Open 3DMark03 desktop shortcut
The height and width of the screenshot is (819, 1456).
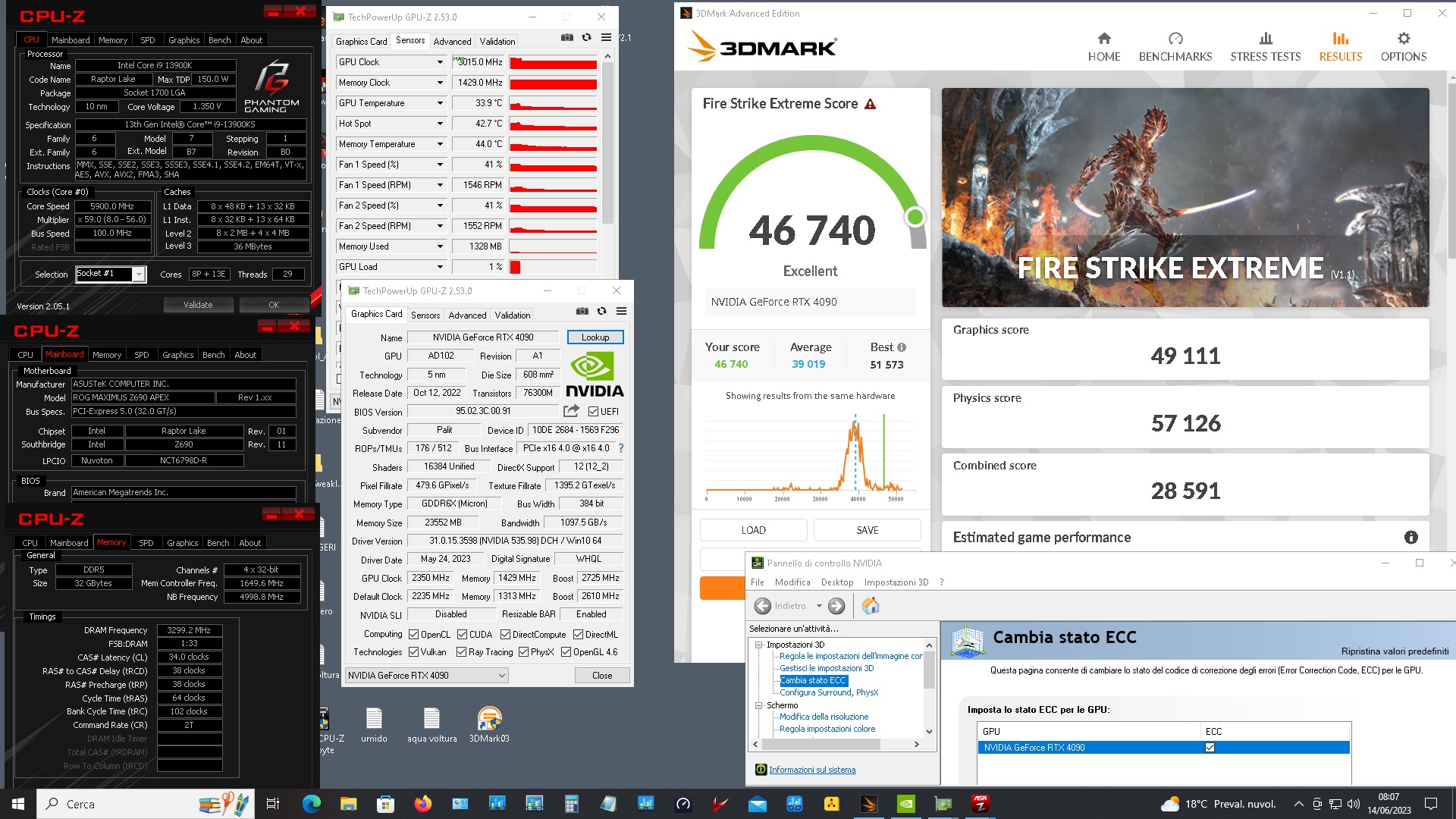(x=489, y=725)
